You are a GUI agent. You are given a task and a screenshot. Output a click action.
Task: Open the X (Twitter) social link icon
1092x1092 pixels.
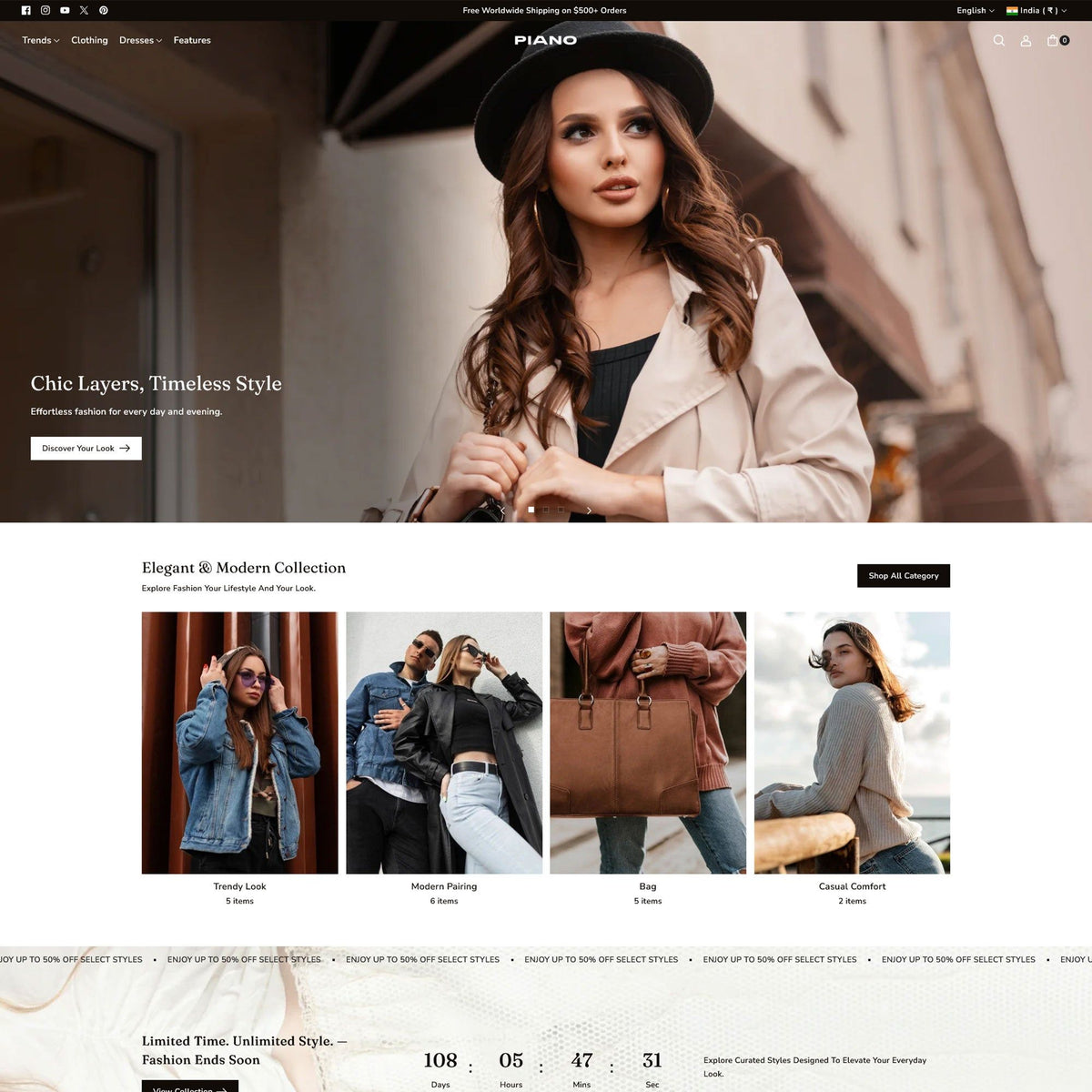pos(84,11)
